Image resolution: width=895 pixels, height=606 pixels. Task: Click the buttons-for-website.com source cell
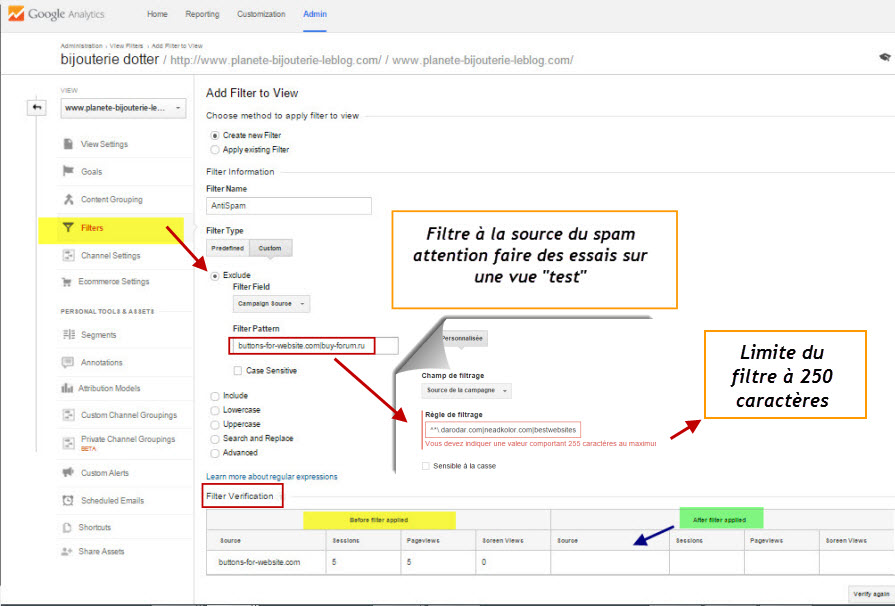point(266,562)
